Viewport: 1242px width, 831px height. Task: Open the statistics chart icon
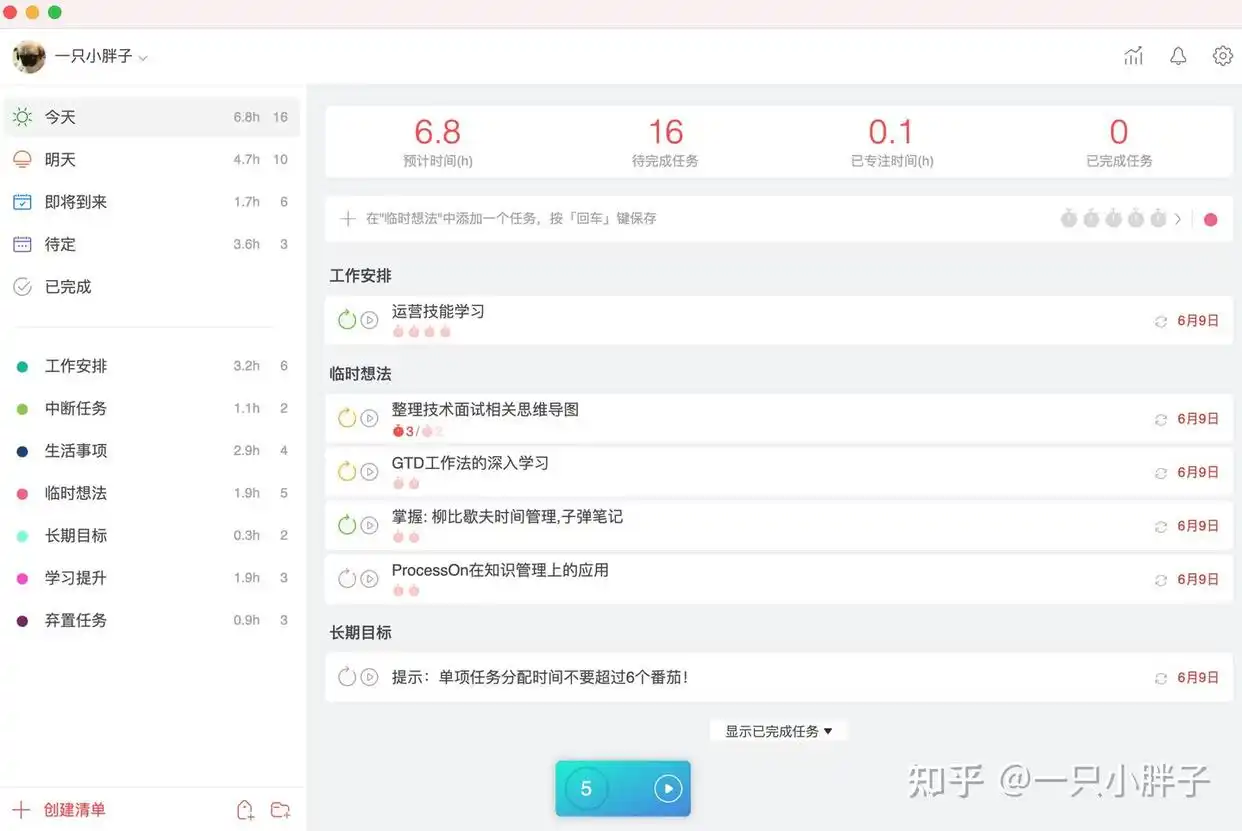tap(1133, 56)
